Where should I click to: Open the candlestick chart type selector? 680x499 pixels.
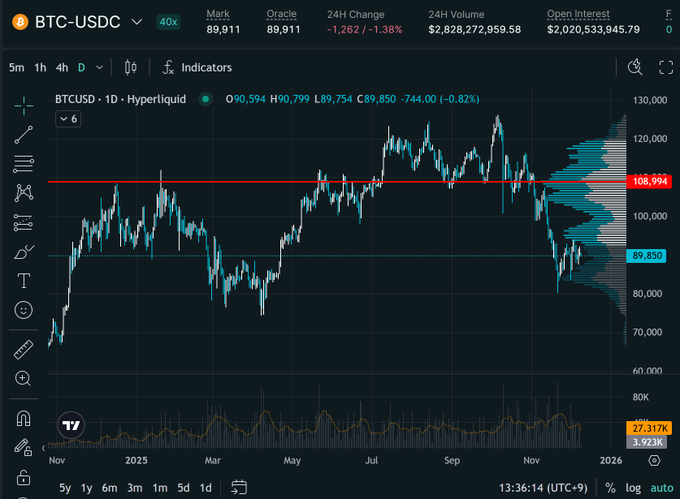pyautogui.click(x=131, y=68)
